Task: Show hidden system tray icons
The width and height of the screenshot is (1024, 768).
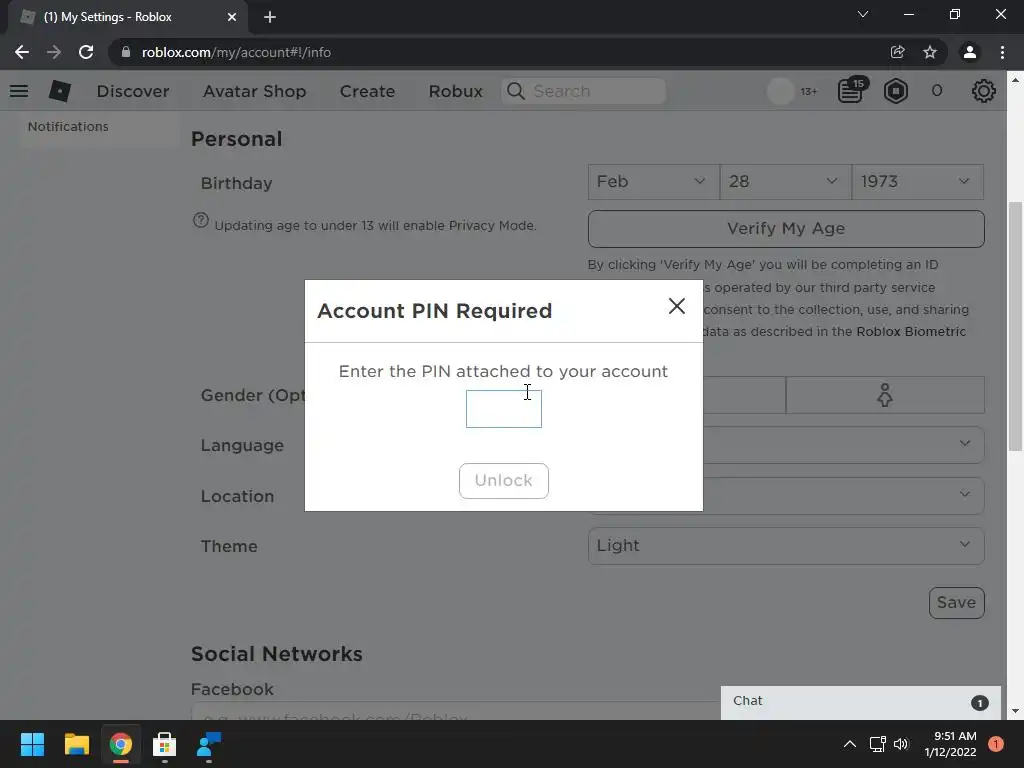Action: (850, 744)
